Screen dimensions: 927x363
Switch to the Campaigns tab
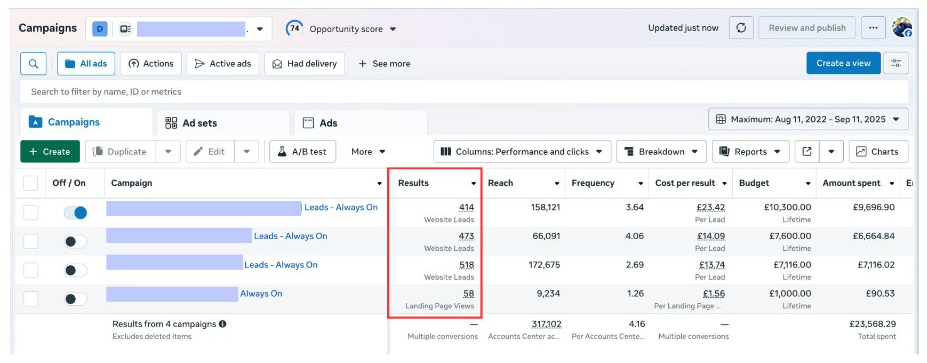click(86, 122)
